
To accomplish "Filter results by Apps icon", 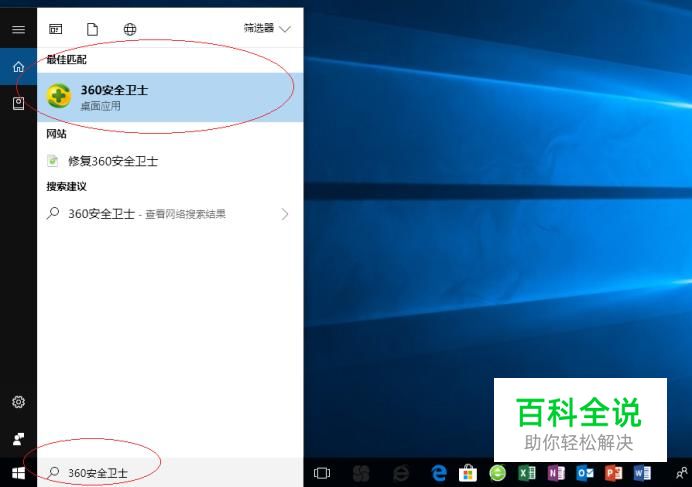I will pyautogui.click(x=56, y=29).
